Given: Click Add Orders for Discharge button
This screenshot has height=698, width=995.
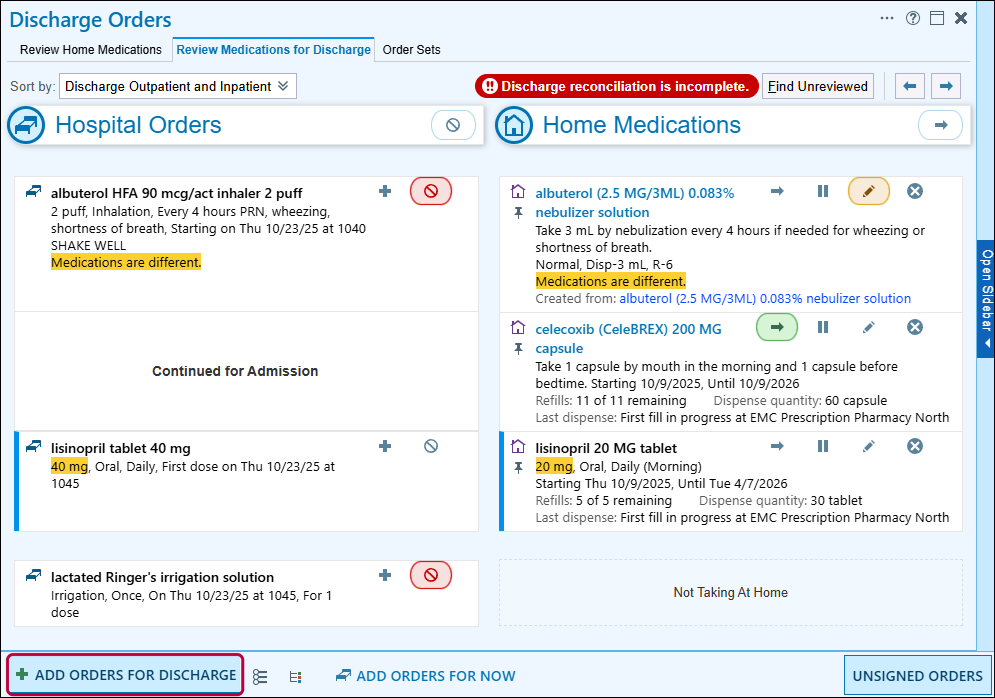Looking at the screenshot, I should 126,675.
